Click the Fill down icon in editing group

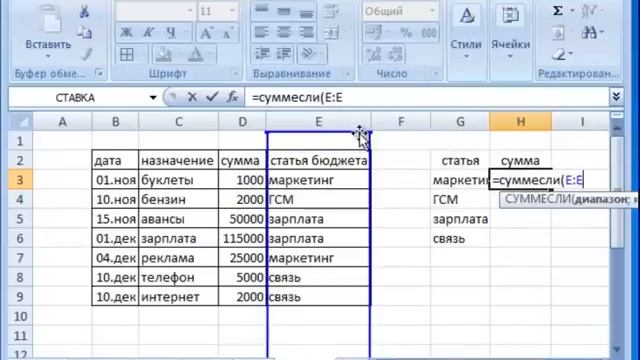pos(558,33)
